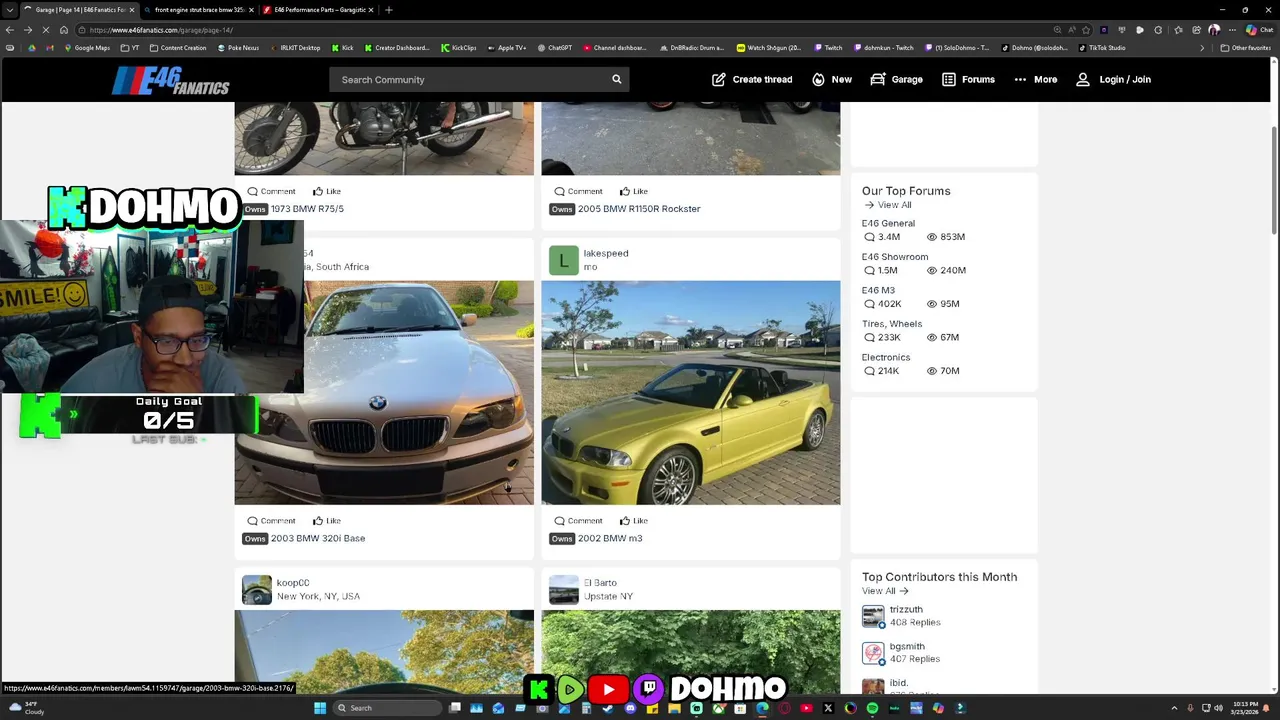
Task: Click the Garage car icon in header
Action: (877, 79)
